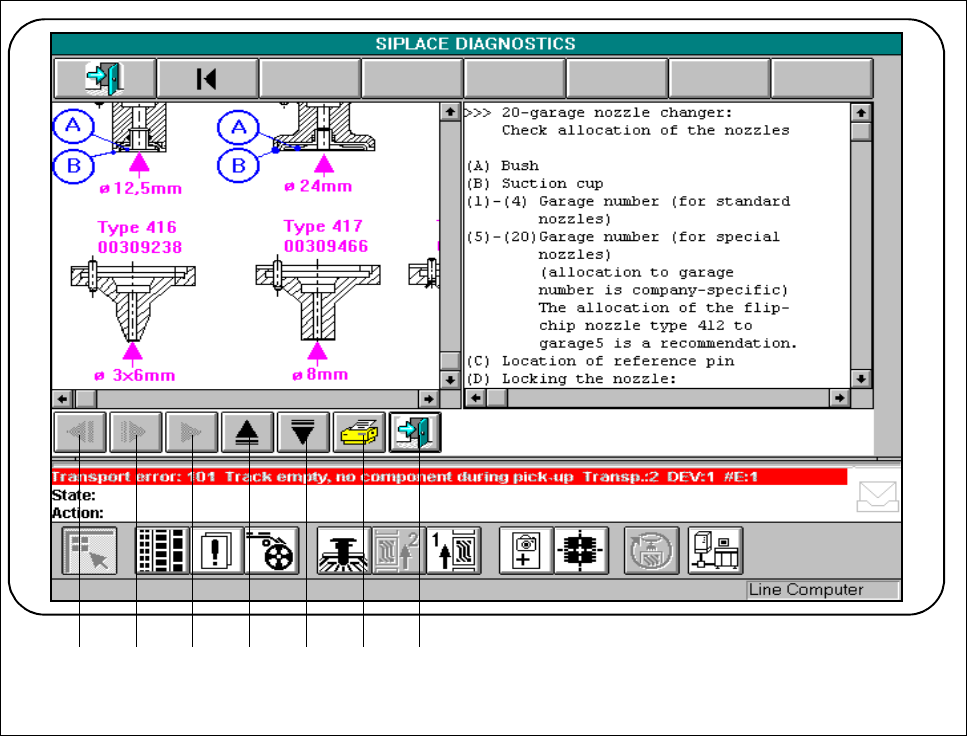Click the SIPLACE DIAGNOSTICS title bar
Viewport: 967px width, 736px height.
(475, 44)
